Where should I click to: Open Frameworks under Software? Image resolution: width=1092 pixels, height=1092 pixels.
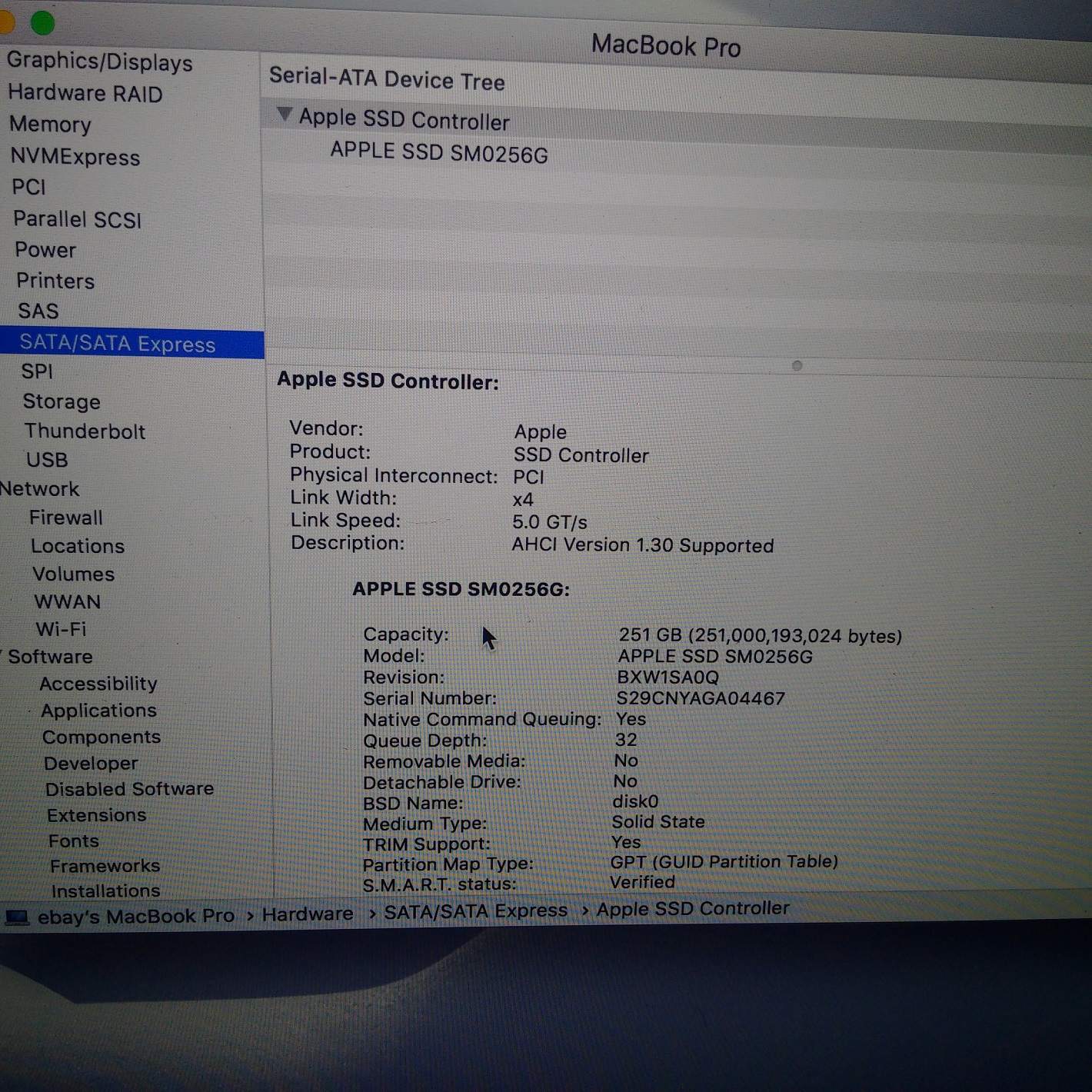point(105,866)
